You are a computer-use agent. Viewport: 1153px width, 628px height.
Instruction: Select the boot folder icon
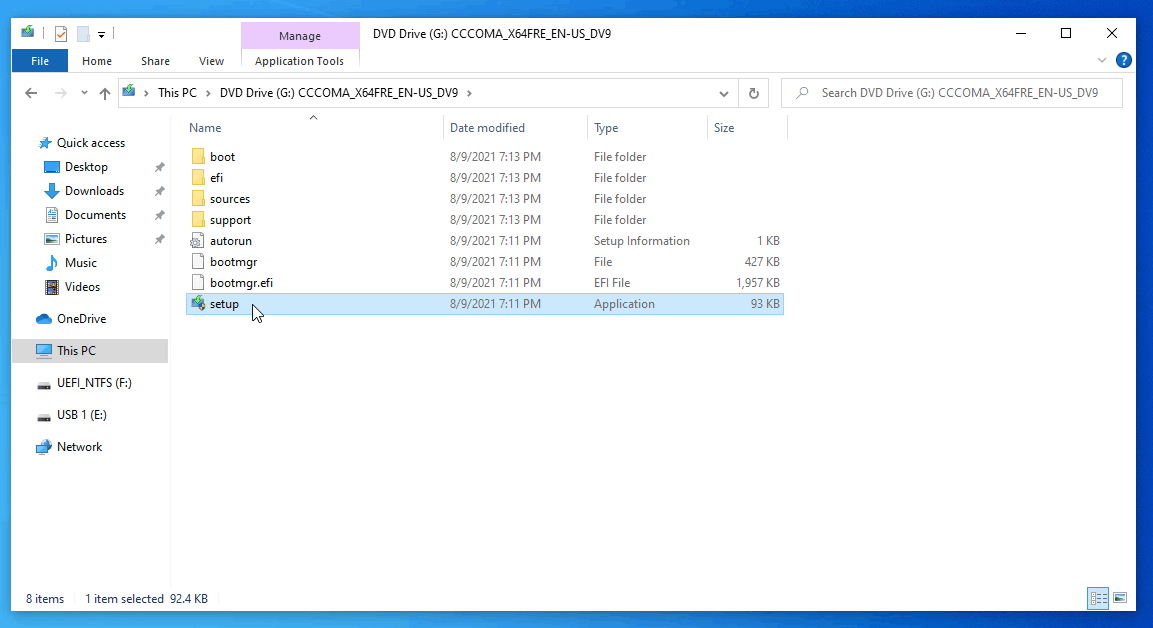click(x=198, y=157)
